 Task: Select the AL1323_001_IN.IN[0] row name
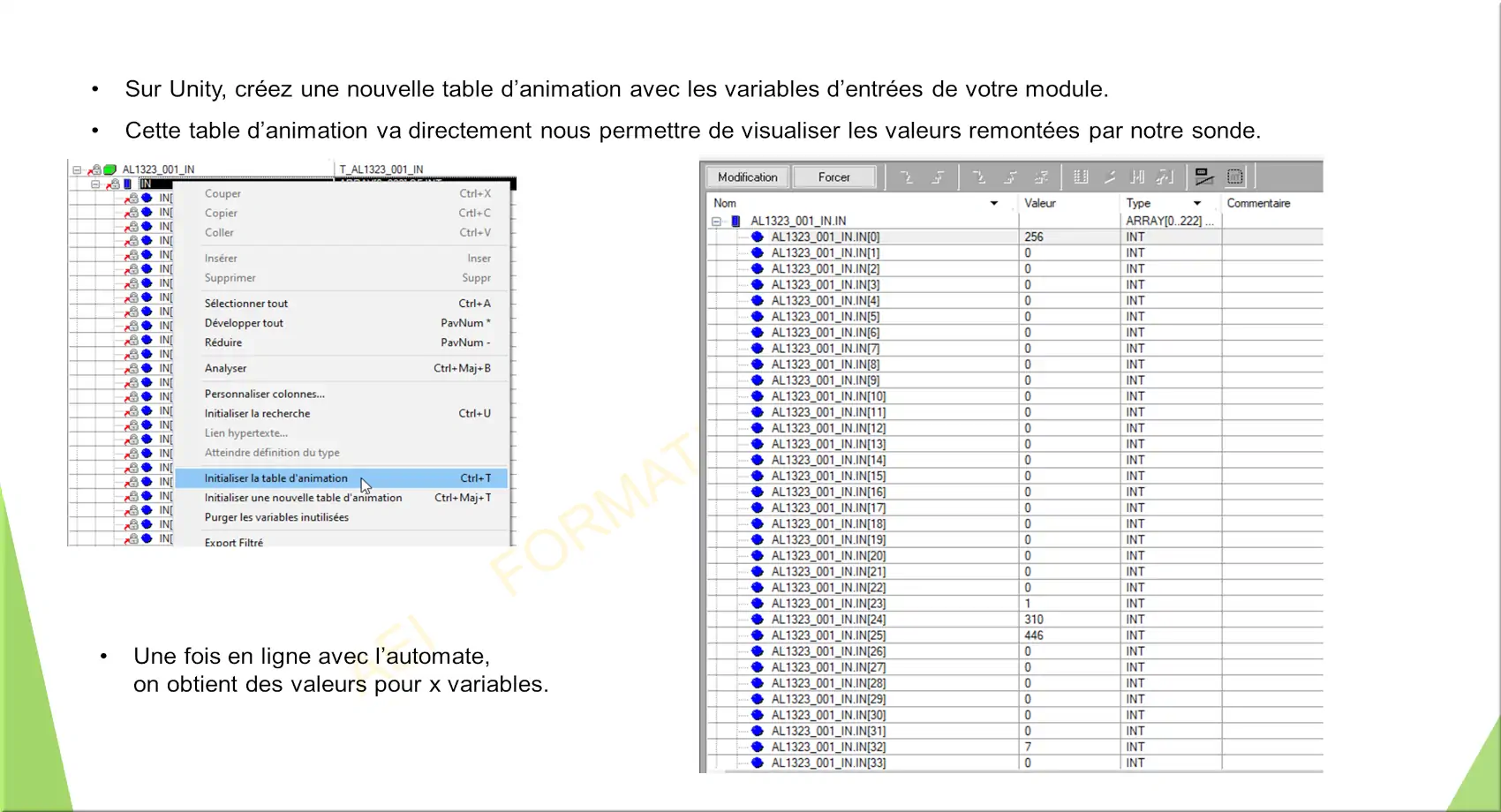pyautogui.click(x=826, y=237)
